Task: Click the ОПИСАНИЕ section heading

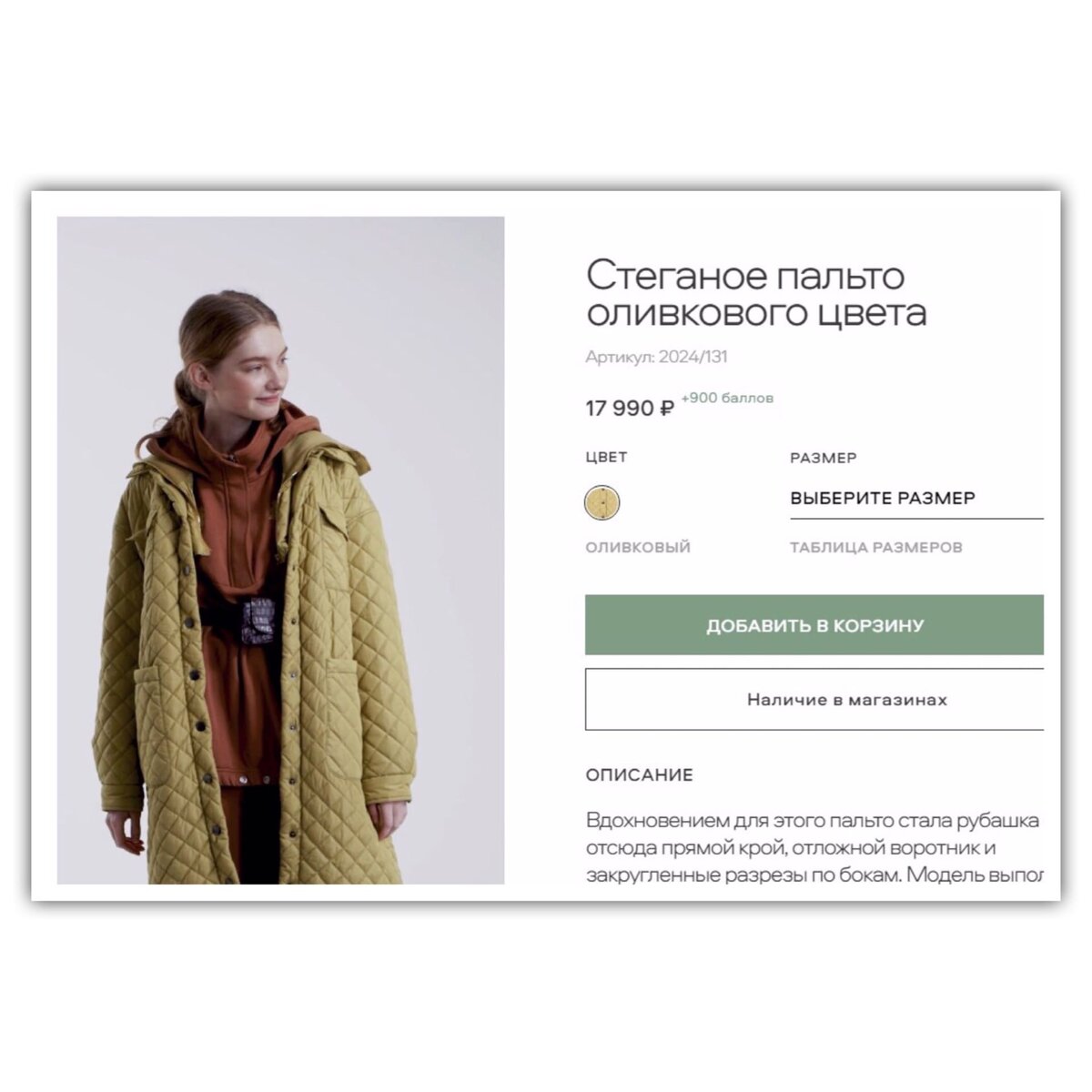Action: [639, 775]
